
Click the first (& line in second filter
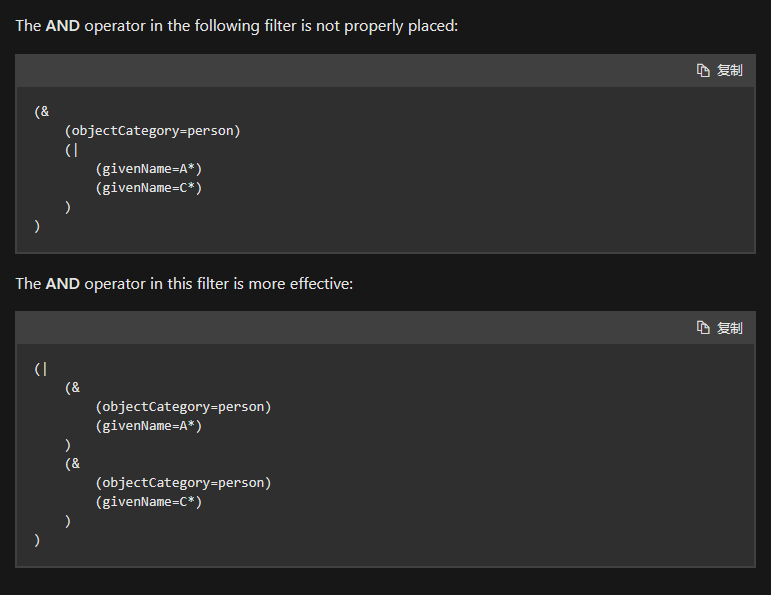[72, 388]
